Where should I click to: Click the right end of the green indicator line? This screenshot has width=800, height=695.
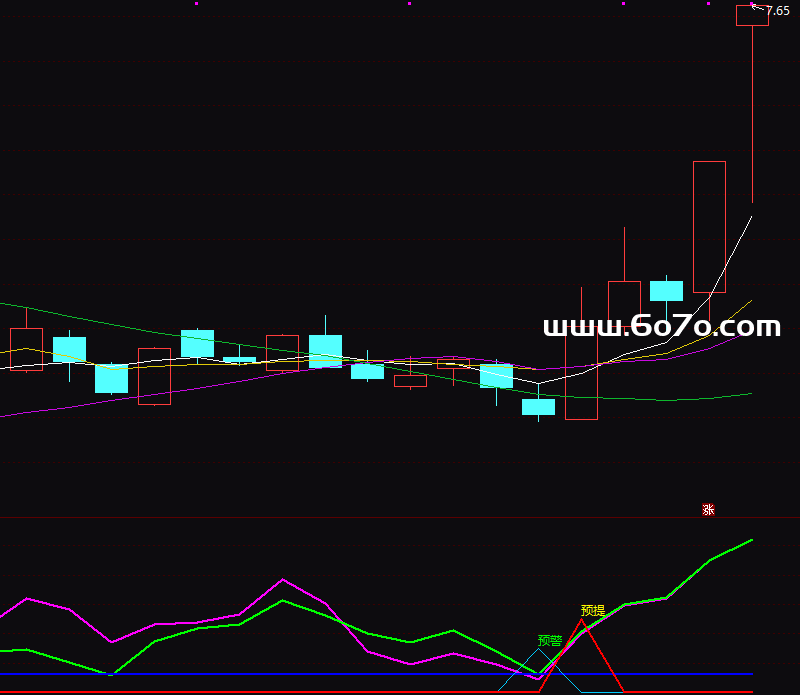(751, 540)
